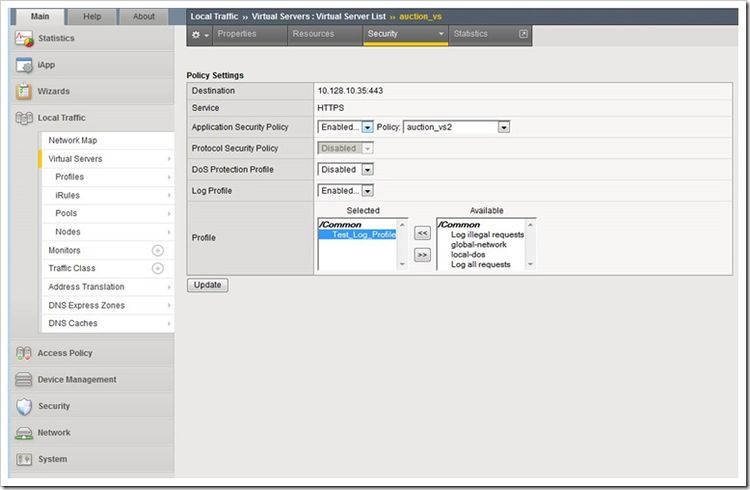Click the iApp sidebar icon
The width and height of the screenshot is (750, 490).
point(24,65)
